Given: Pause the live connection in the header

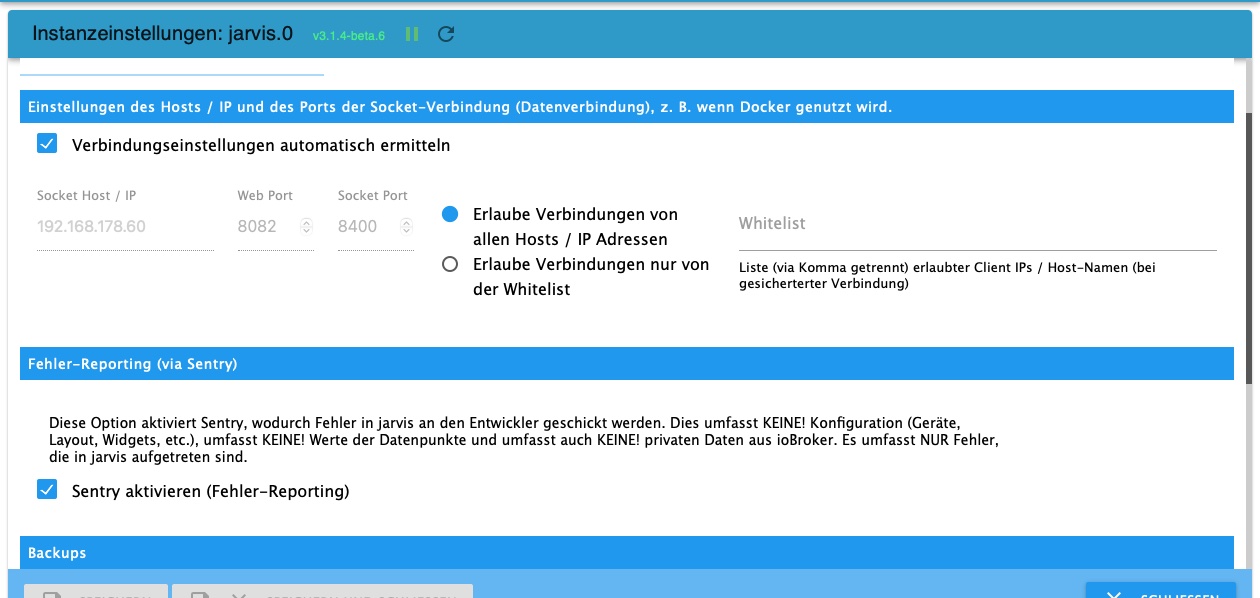Looking at the screenshot, I should coord(411,33).
